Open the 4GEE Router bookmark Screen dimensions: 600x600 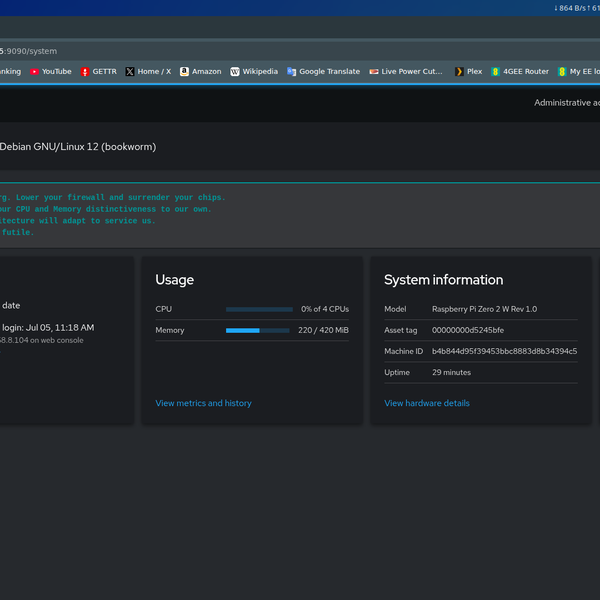pos(519,72)
